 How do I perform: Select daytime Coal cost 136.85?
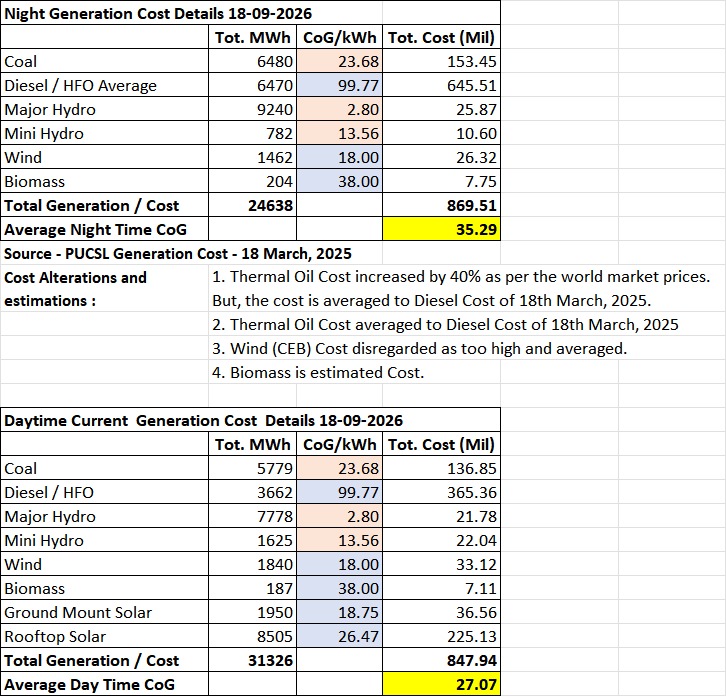coord(441,468)
